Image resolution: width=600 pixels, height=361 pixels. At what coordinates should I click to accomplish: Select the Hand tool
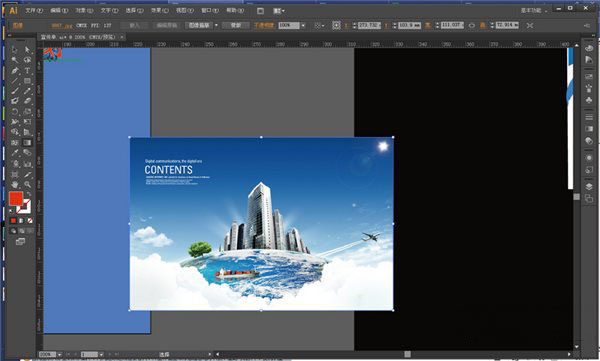(x=15, y=185)
